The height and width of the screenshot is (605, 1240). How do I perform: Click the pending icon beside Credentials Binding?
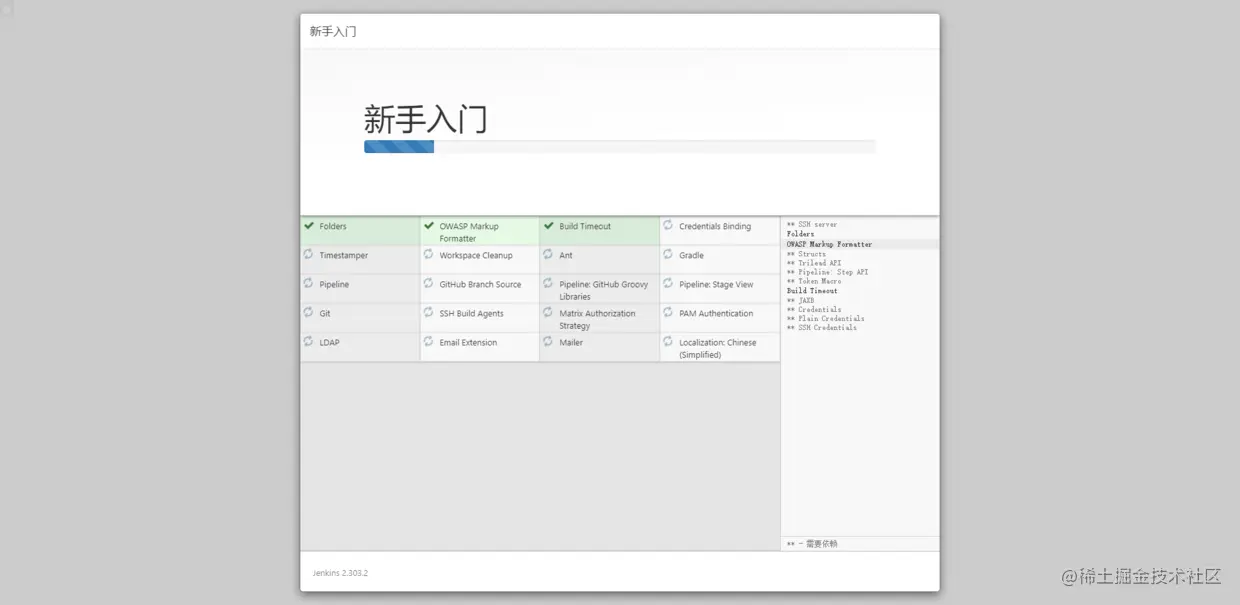click(668, 226)
